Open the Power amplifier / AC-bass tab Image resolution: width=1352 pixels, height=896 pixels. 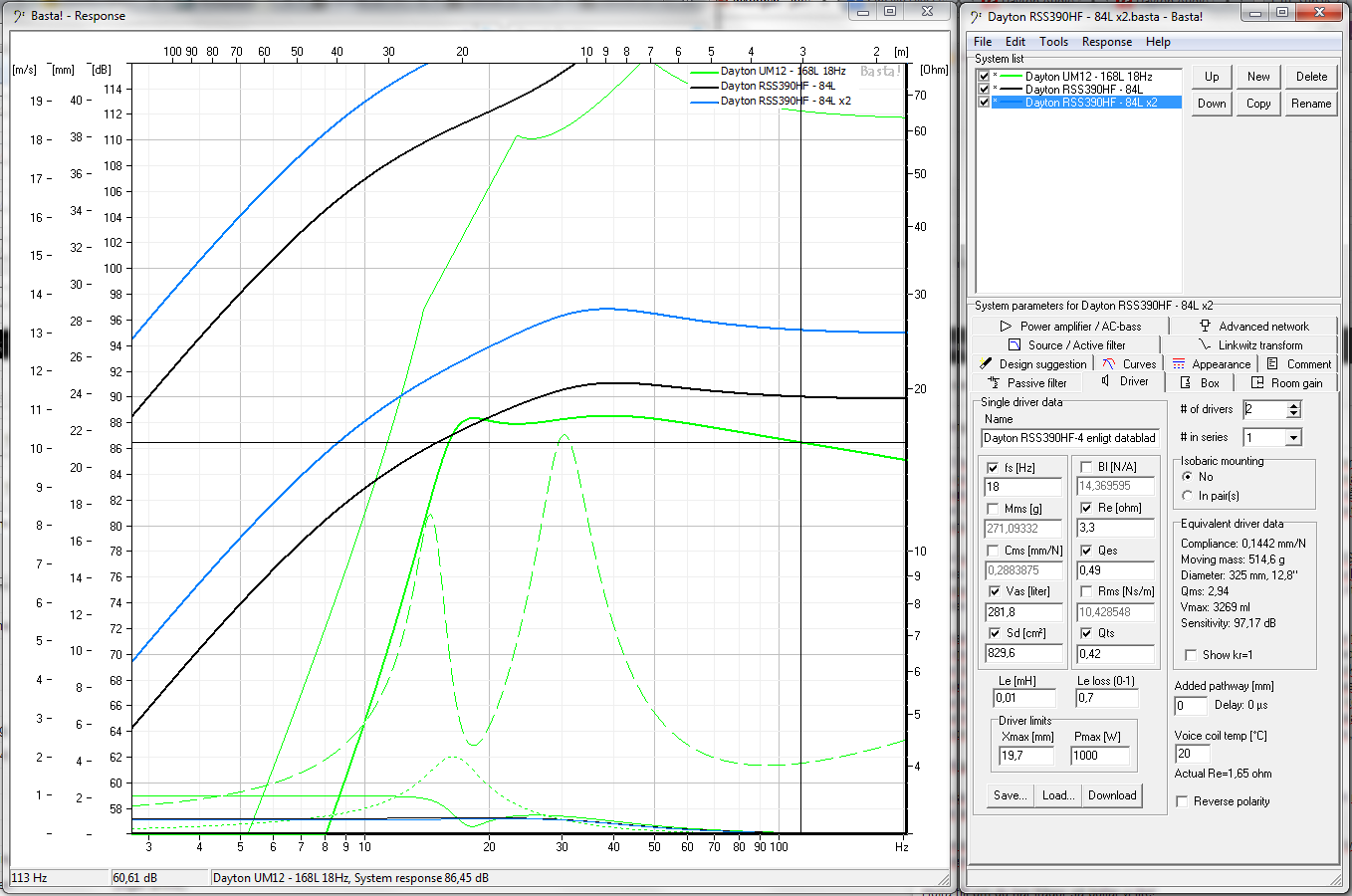click(x=1070, y=327)
